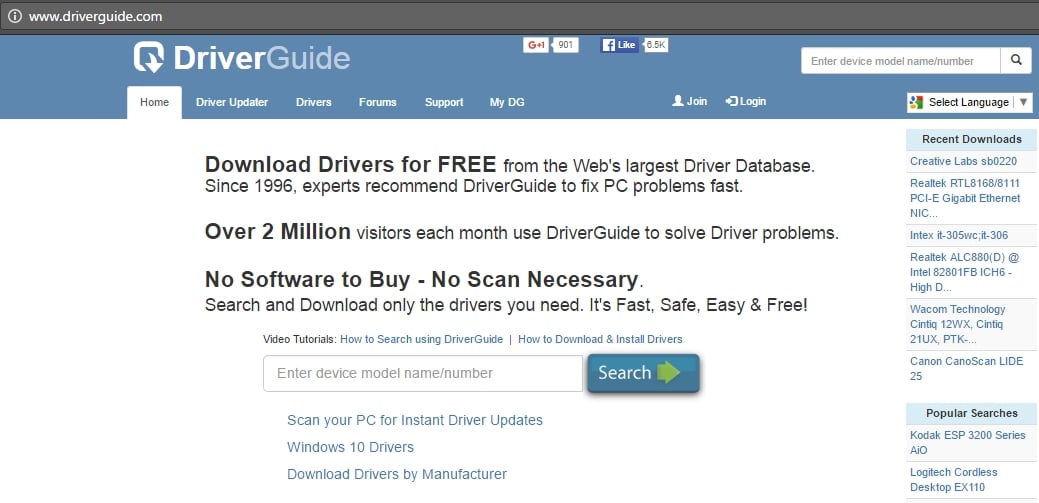Open the Support menu item

pyautogui.click(x=444, y=102)
